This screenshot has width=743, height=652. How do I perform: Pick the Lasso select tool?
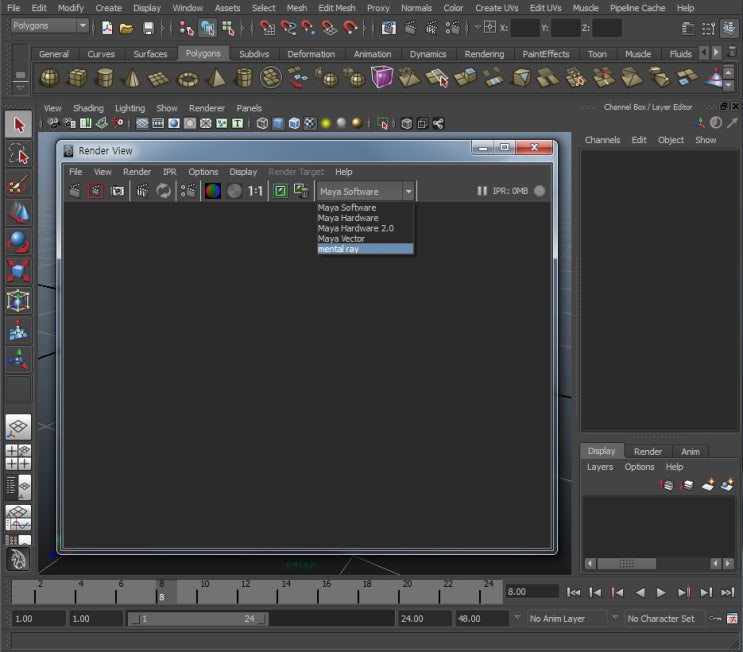point(18,154)
